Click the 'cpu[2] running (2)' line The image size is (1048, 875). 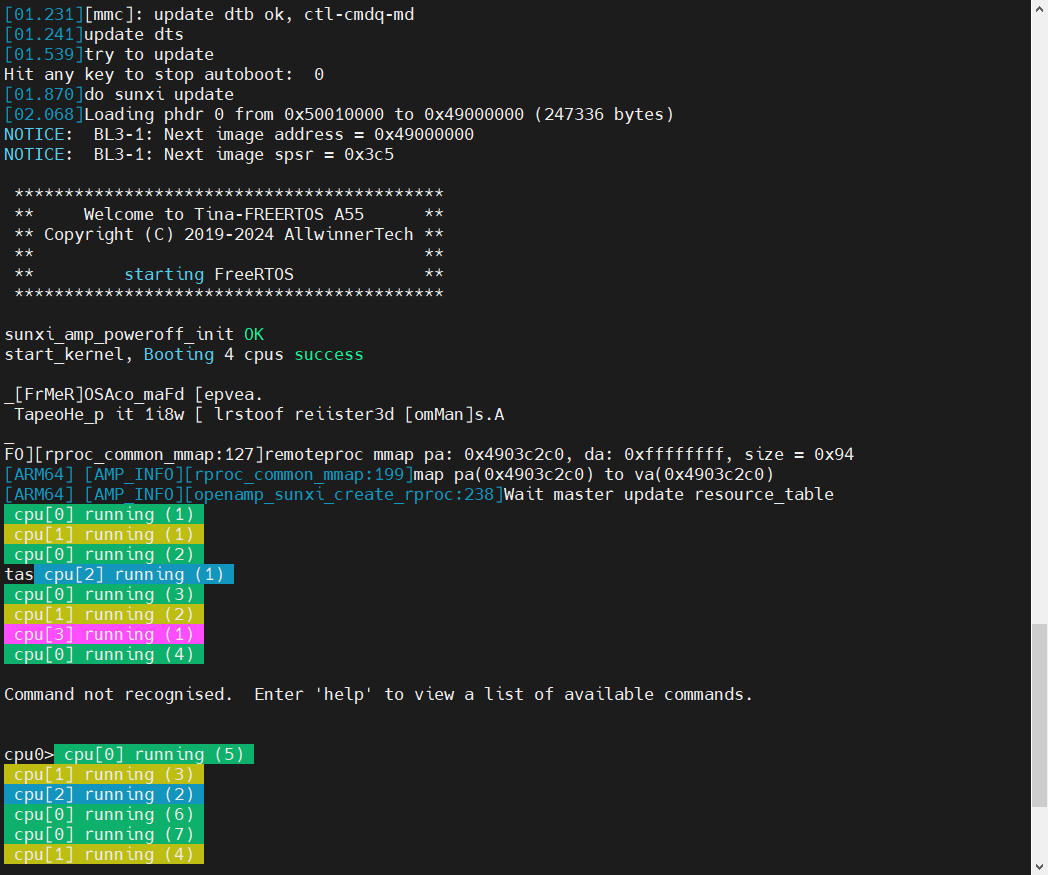104,794
